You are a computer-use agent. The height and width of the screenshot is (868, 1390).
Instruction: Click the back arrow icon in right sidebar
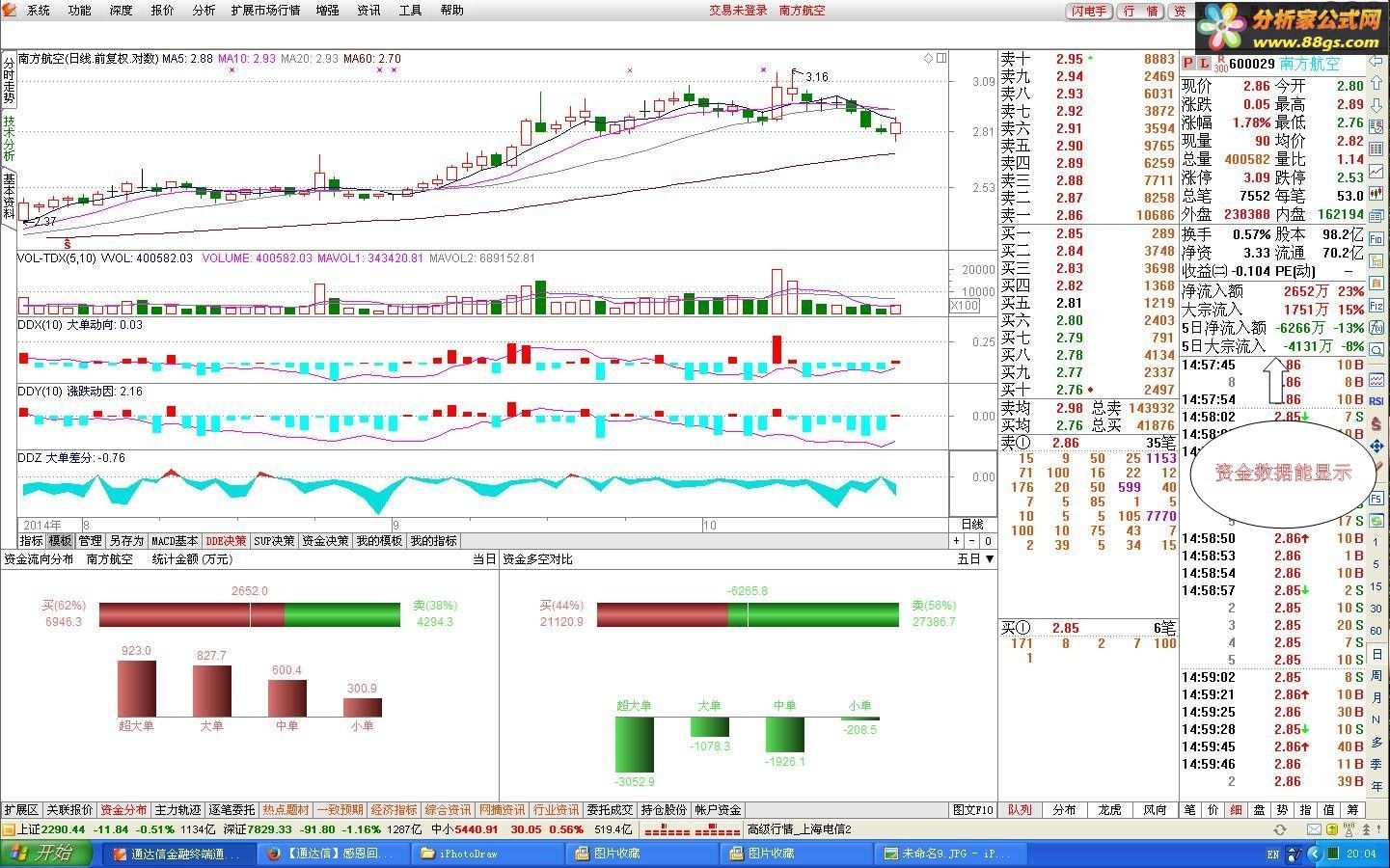[1376, 60]
